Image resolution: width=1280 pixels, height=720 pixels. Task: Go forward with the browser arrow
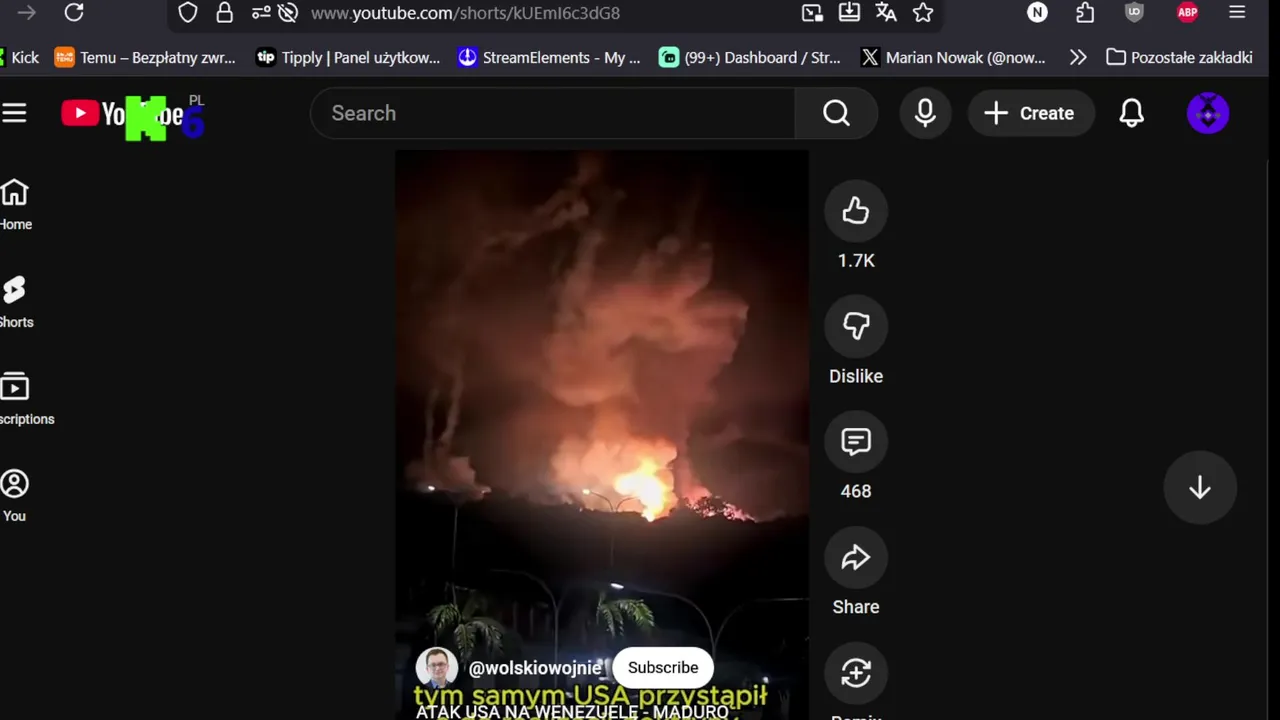(x=27, y=13)
